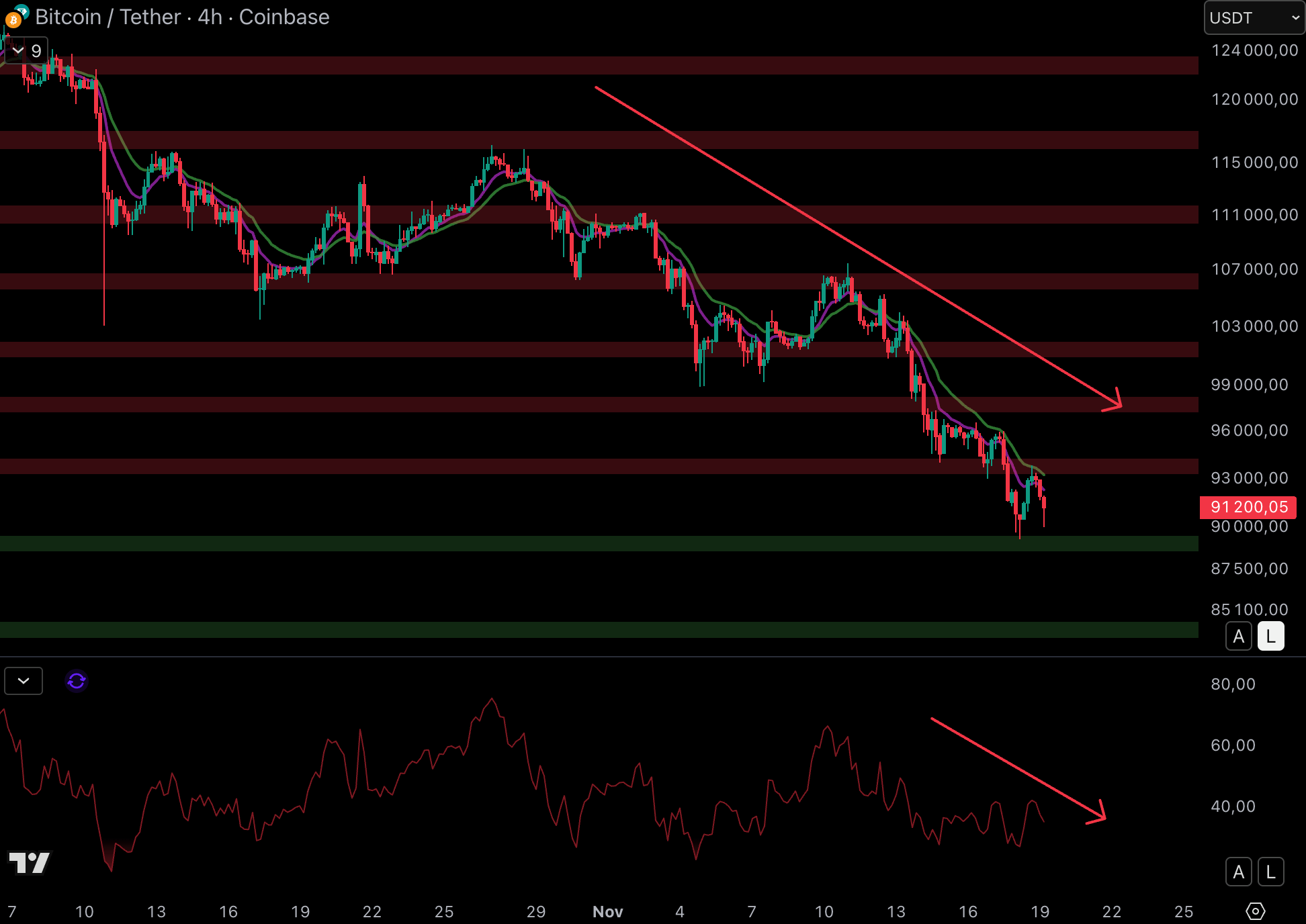Viewport: 1306px width, 924px height.
Task: Toggle auto scale A on the price pane
Action: 1239,636
